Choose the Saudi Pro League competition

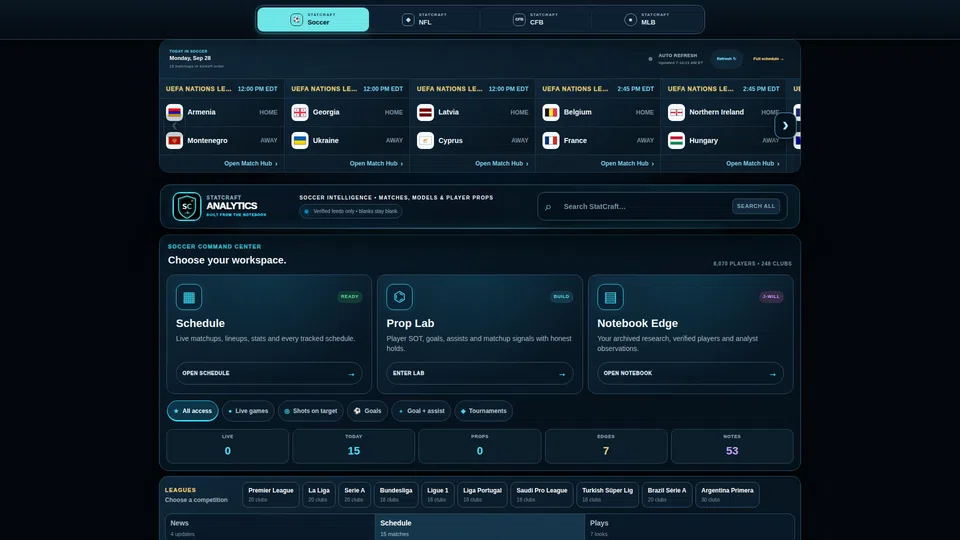tap(542, 495)
